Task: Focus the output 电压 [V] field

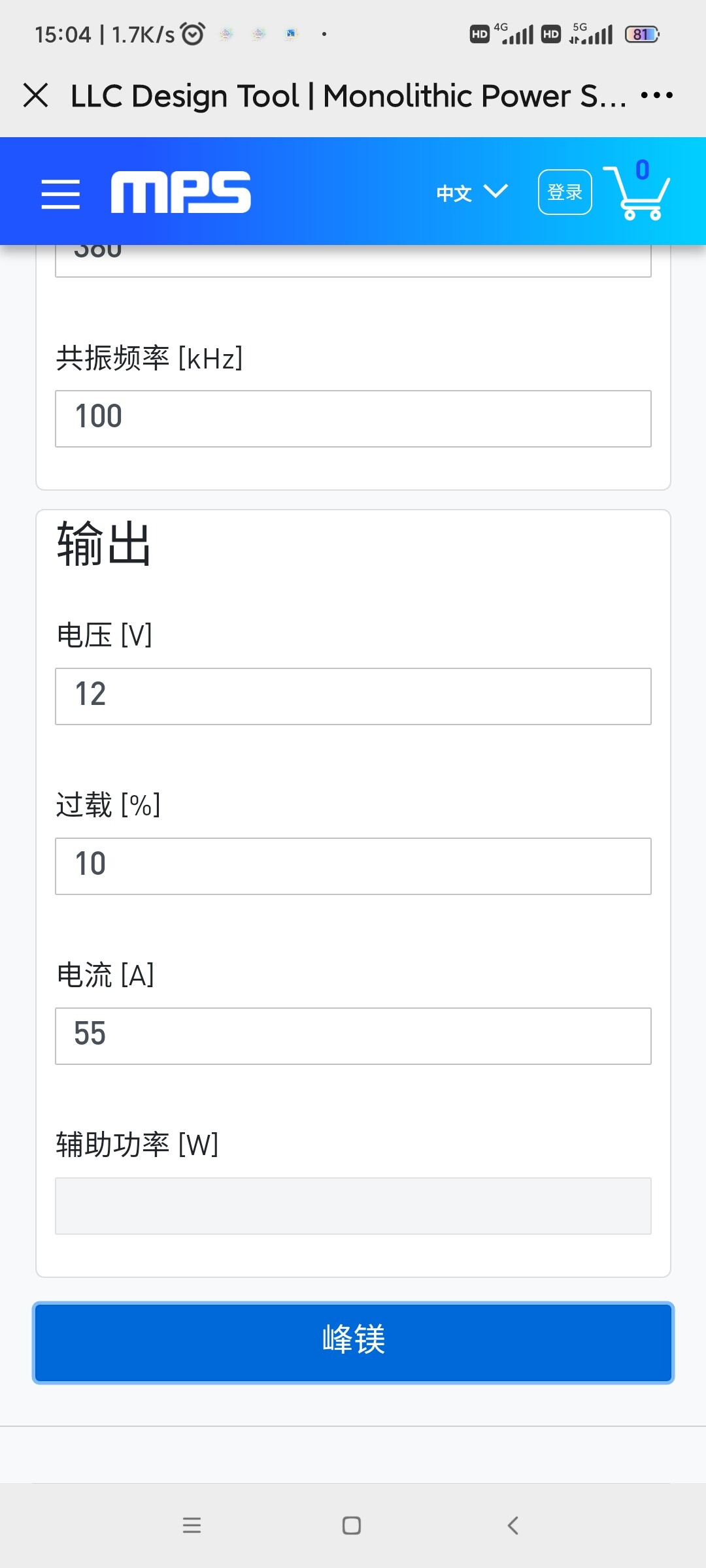Action: 353,696
